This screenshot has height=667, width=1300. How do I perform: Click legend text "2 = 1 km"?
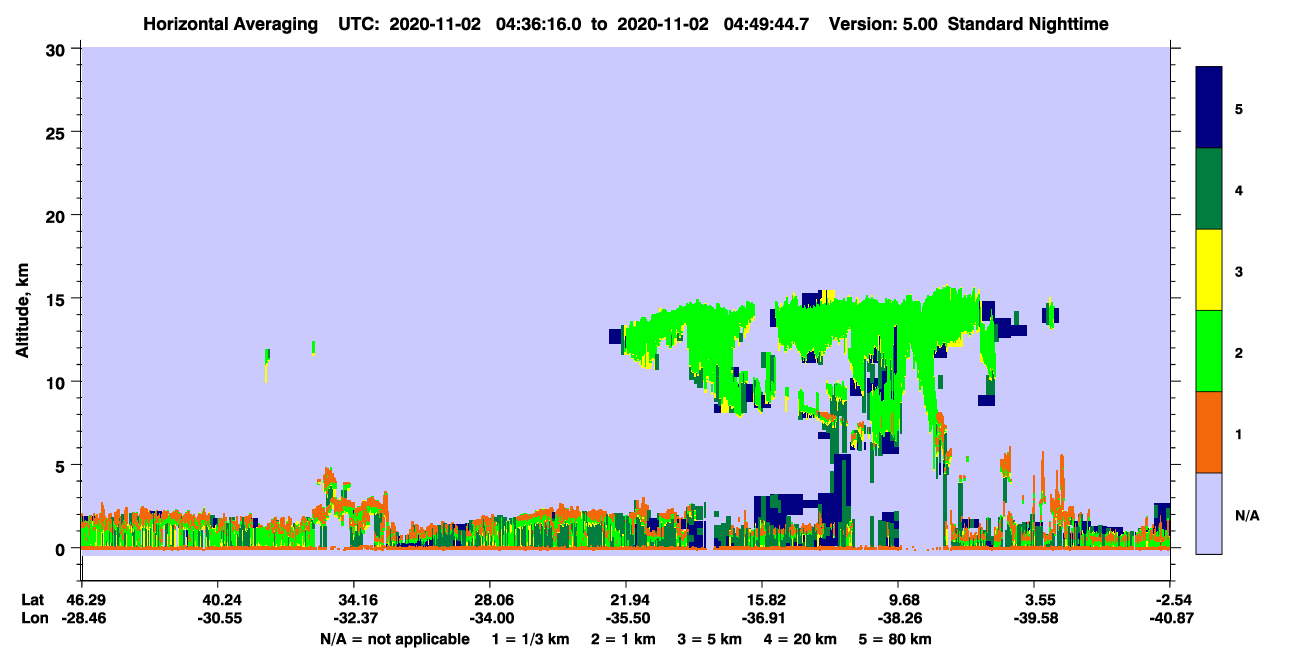[623, 639]
